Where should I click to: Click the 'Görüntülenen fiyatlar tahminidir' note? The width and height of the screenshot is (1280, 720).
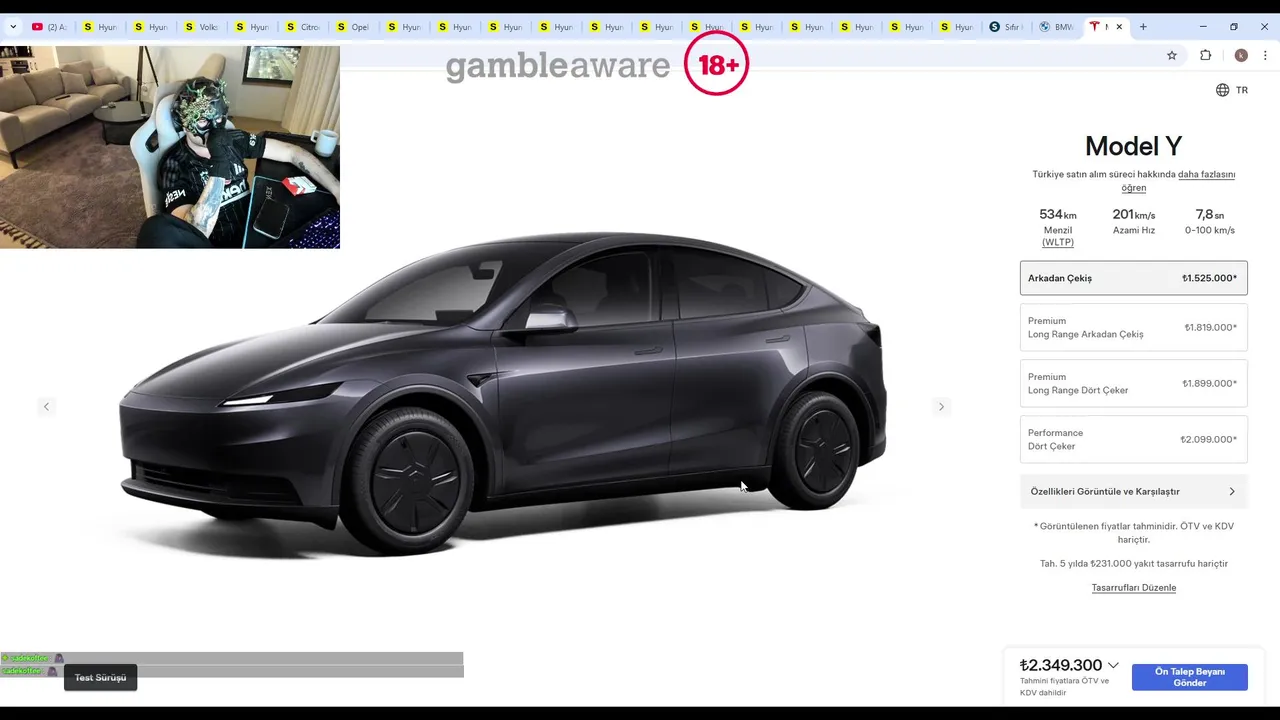tap(1134, 532)
